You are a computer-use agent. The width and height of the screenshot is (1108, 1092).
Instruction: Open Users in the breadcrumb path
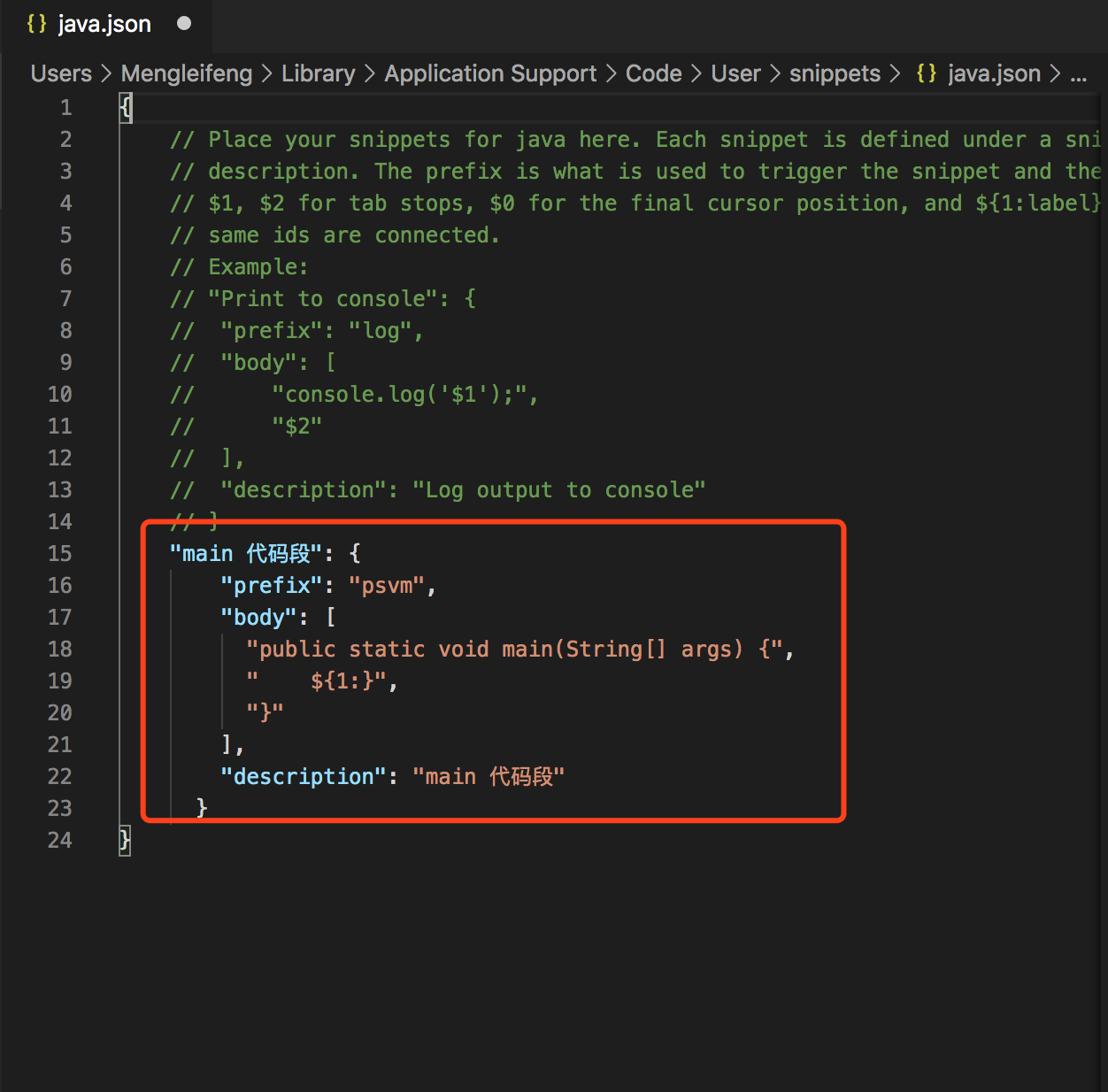click(x=61, y=73)
